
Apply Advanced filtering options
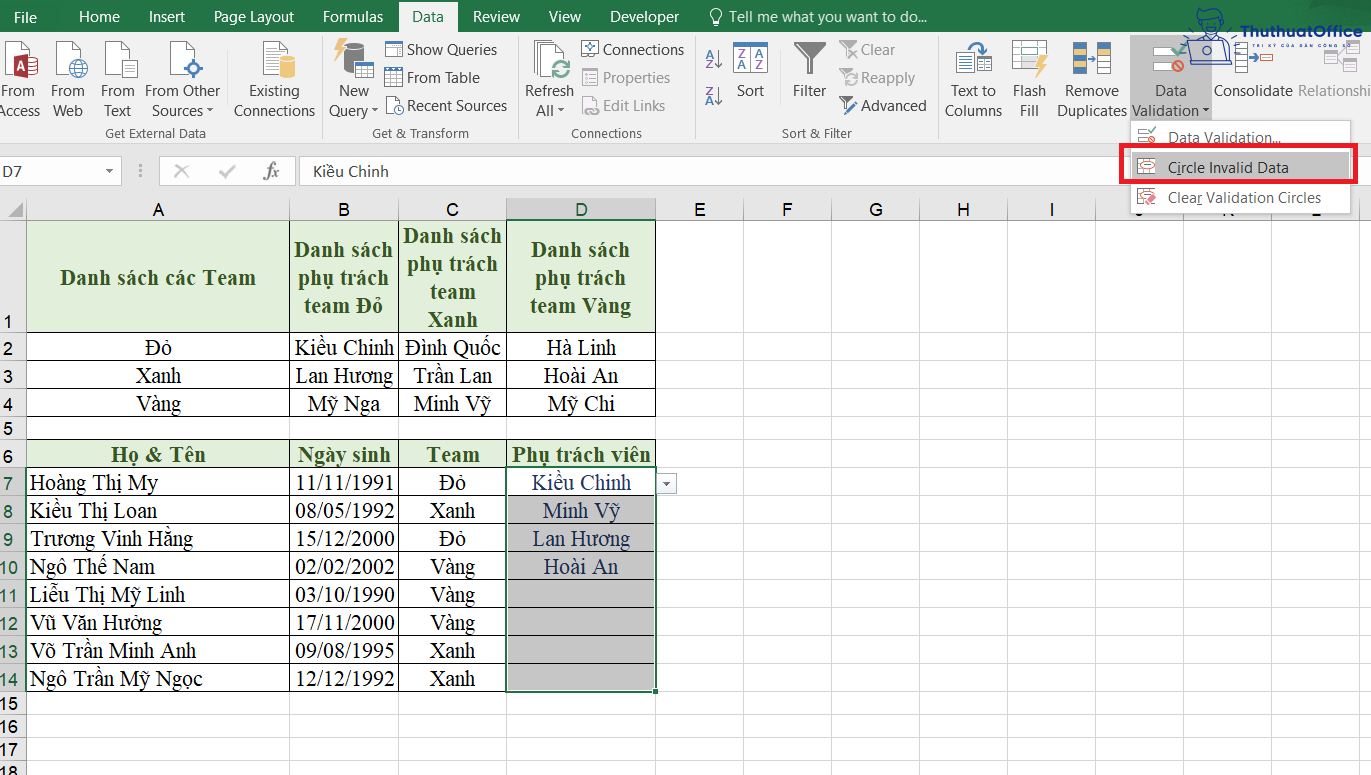884,105
